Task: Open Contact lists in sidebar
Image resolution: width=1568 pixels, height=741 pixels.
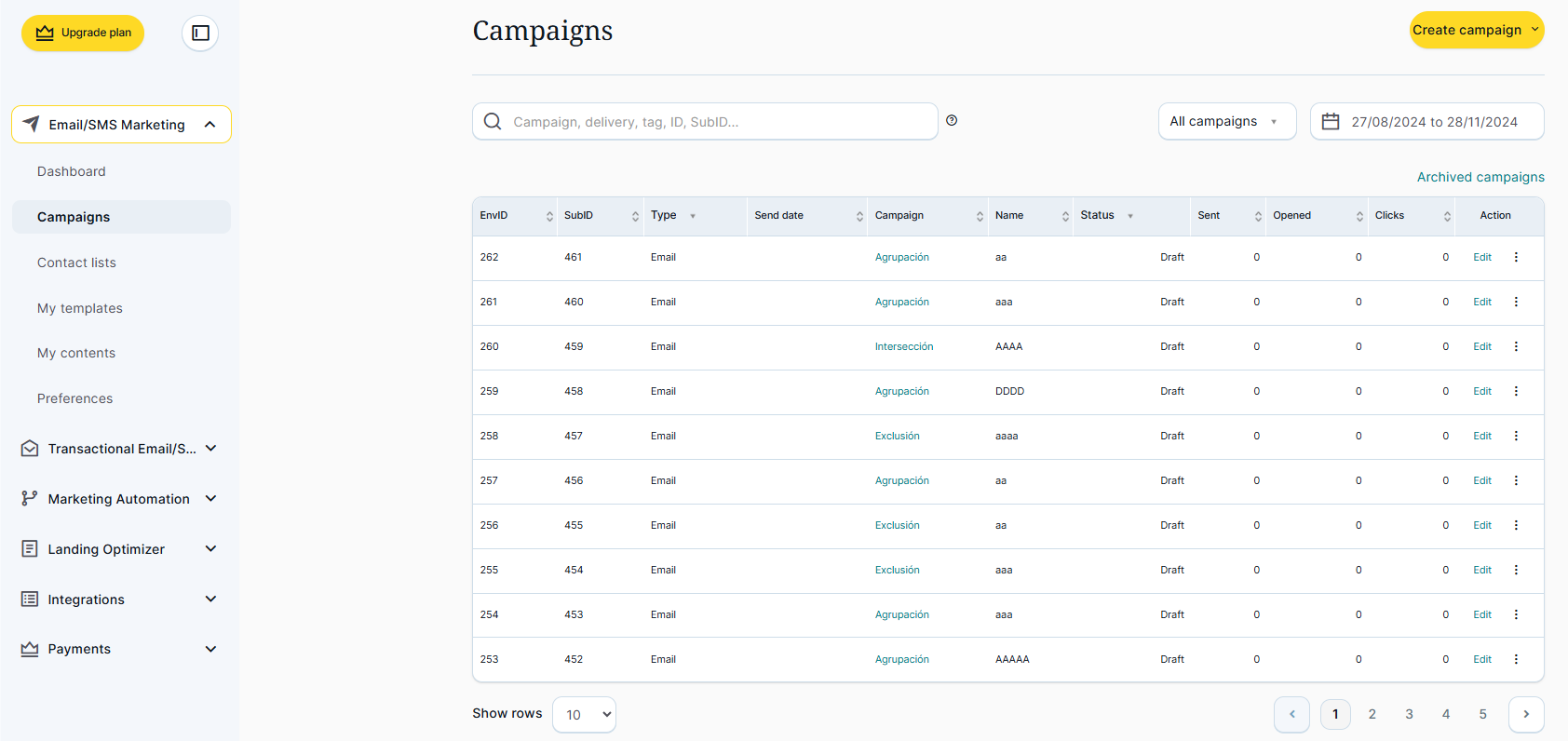Action: 76,263
